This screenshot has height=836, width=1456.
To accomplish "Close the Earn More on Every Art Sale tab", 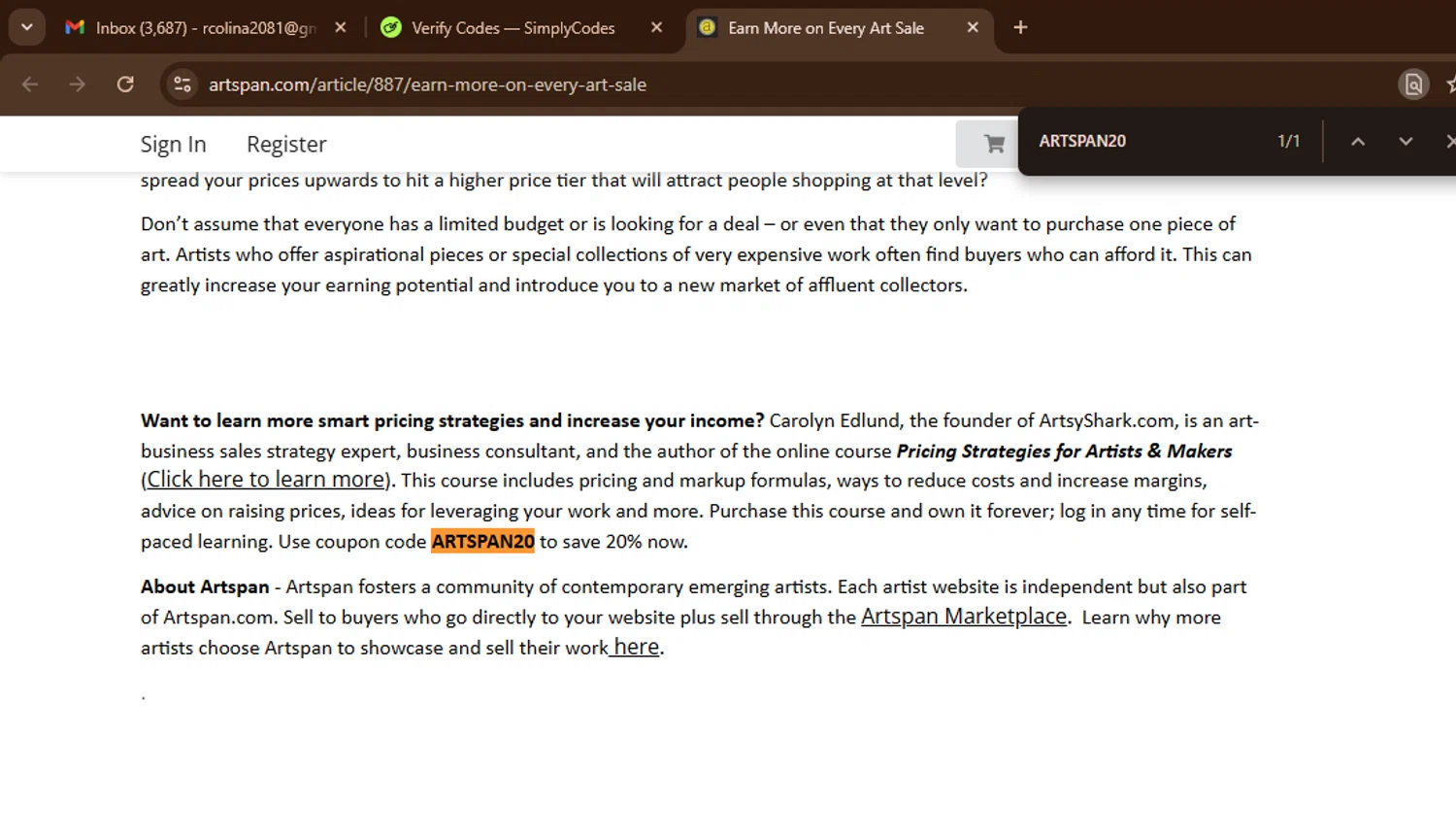I will pyautogui.click(x=973, y=28).
